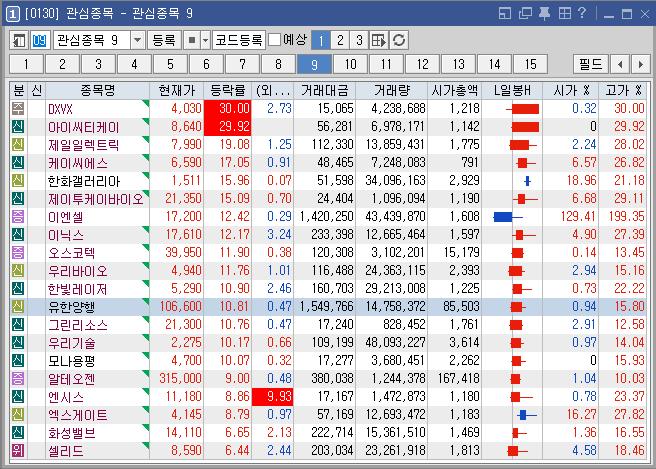
Task: Switch to group tab 15
Action: [x=530, y=64]
